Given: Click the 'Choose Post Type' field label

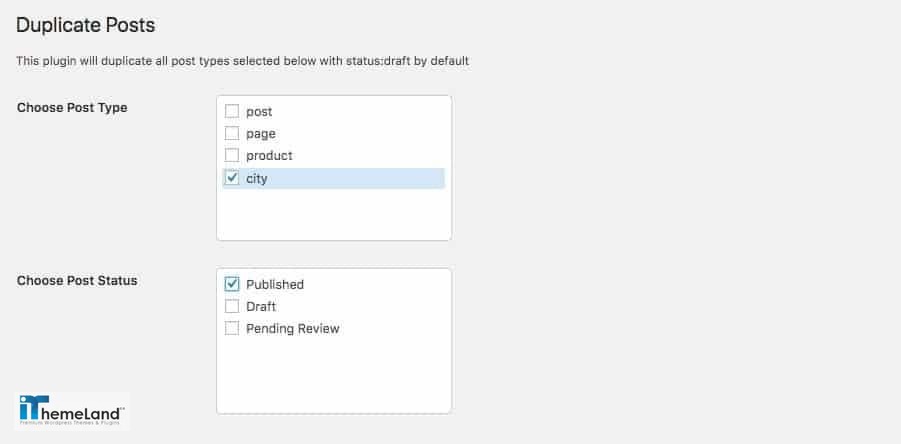Looking at the screenshot, I should point(72,107).
